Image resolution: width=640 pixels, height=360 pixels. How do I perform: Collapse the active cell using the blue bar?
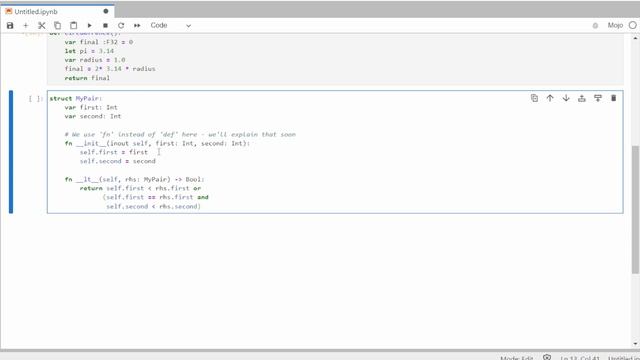click(11, 152)
